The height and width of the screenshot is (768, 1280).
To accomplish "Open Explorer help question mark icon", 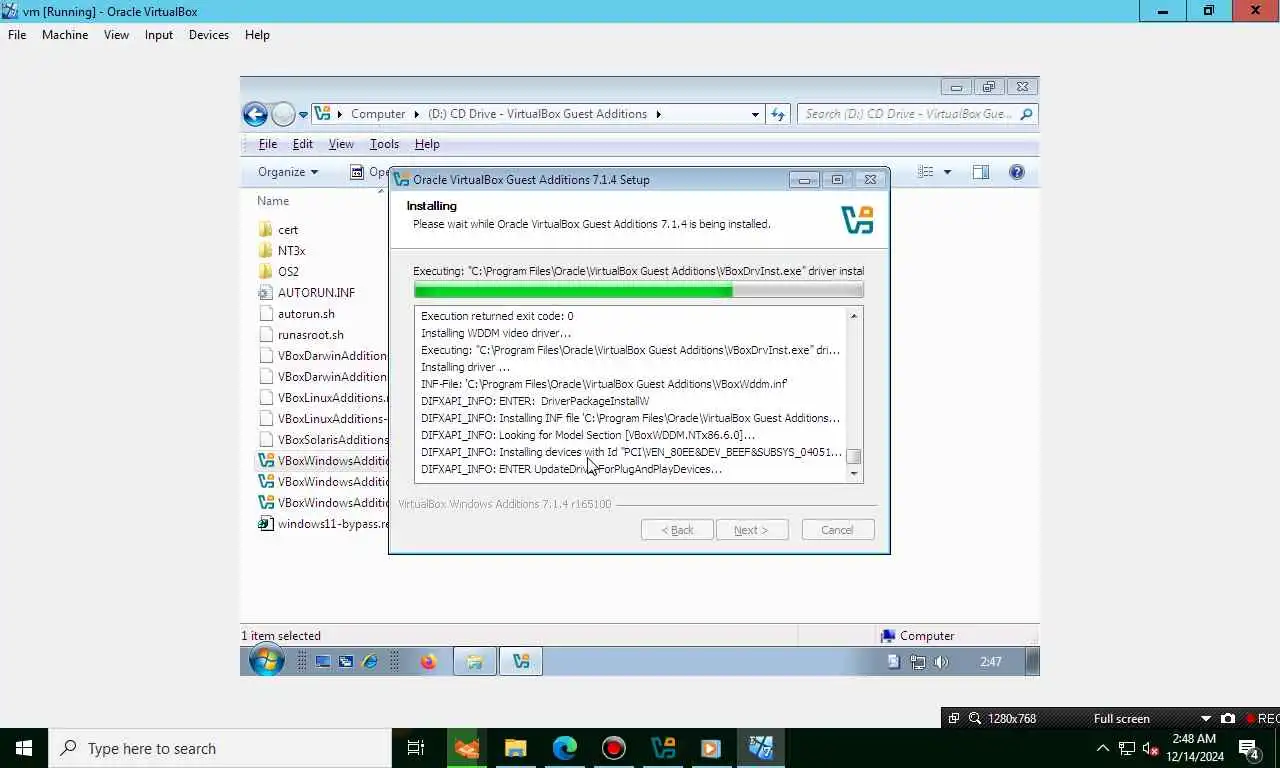I will [1017, 172].
